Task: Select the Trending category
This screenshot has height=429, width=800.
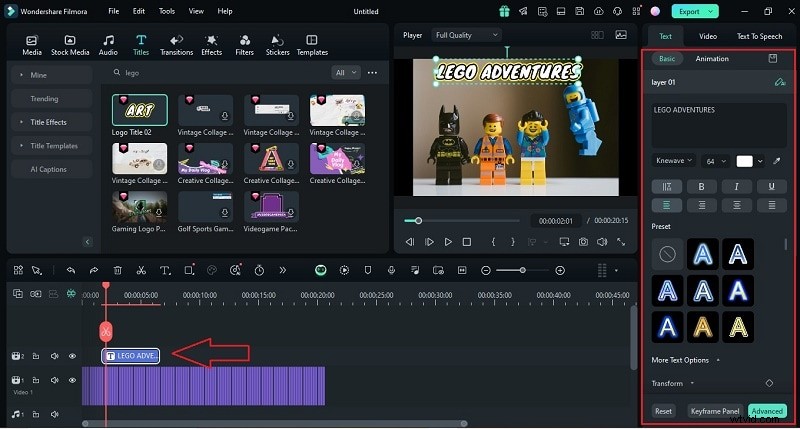Action: pyautogui.click(x=52, y=99)
